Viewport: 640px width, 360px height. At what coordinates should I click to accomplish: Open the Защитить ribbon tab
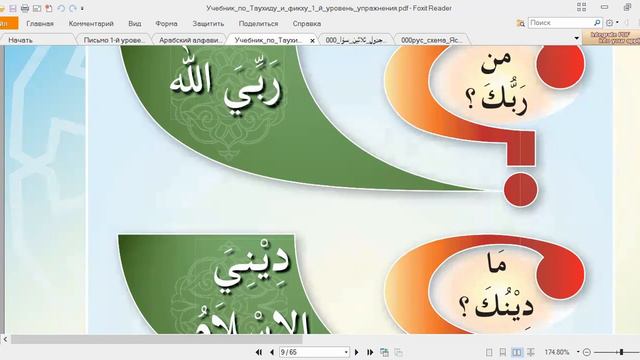pos(208,24)
